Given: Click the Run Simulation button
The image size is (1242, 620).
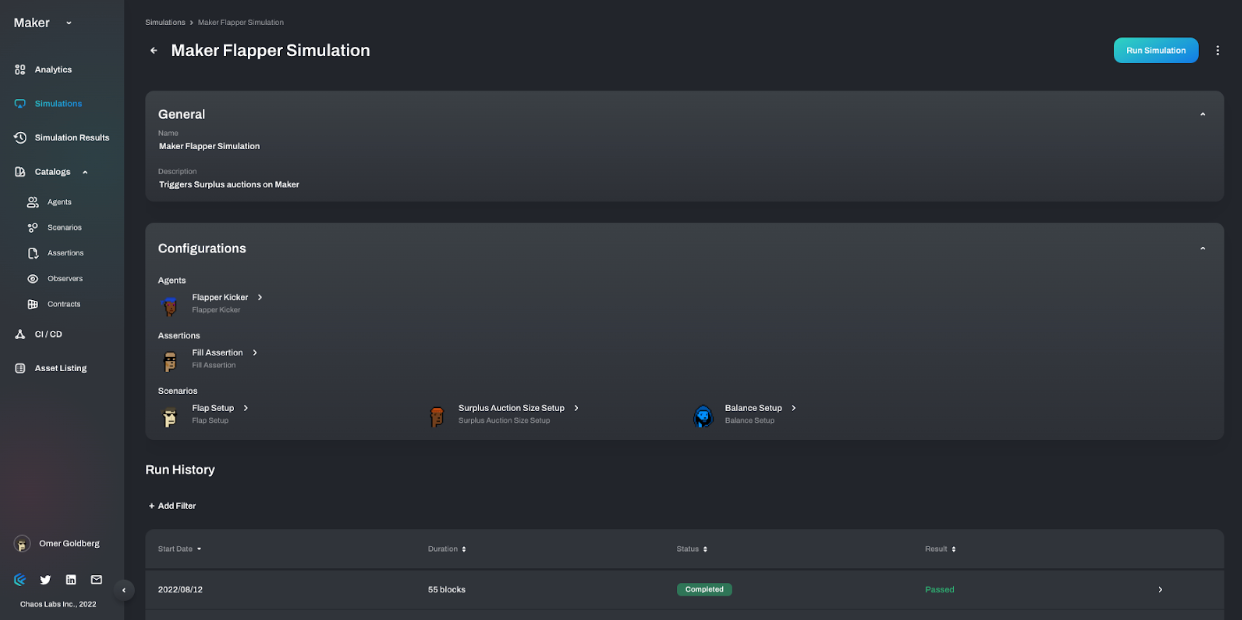Looking at the screenshot, I should pos(1156,50).
